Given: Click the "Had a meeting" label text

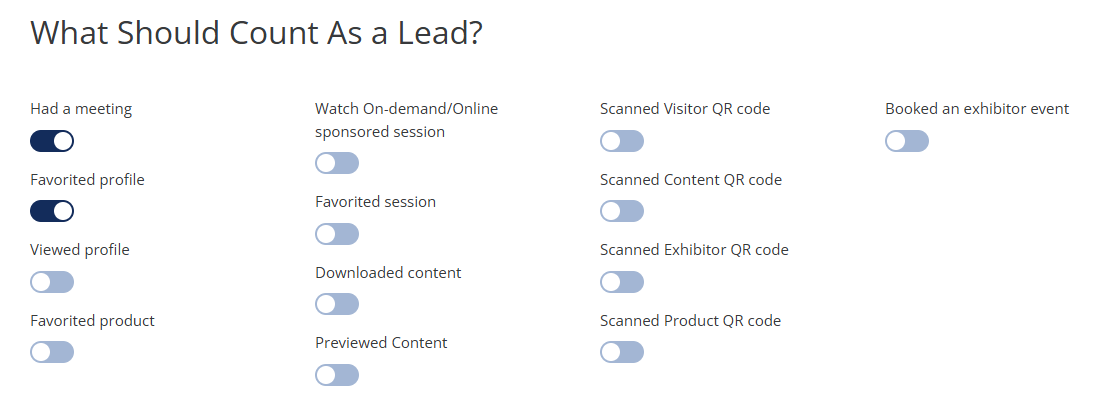Looking at the screenshot, I should point(81,109).
